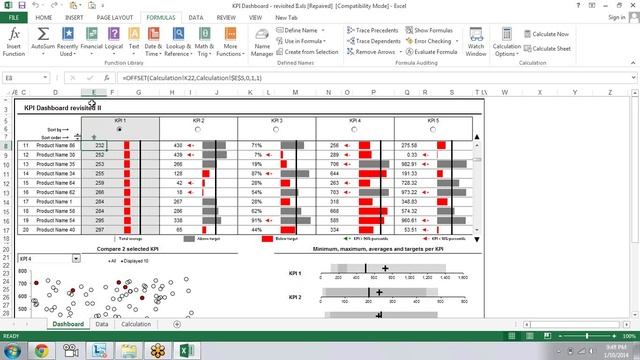The width and height of the screenshot is (640, 360).
Task: Collapse the ribbon
Action: click(x=633, y=63)
